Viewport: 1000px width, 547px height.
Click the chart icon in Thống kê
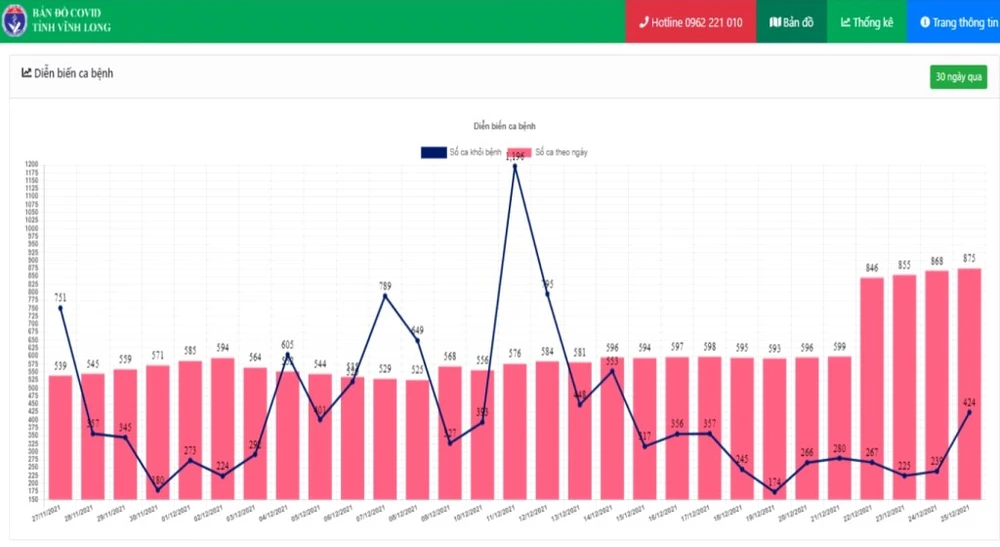(x=845, y=22)
